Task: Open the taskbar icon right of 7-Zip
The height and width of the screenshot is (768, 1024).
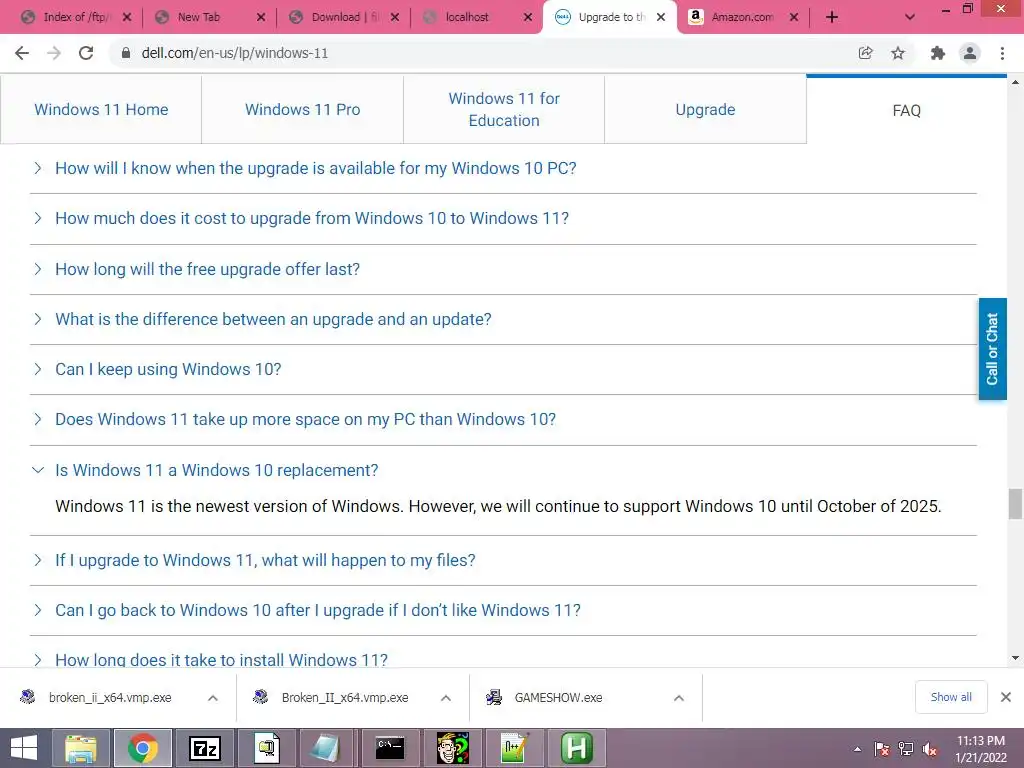Action: pos(266,748)
